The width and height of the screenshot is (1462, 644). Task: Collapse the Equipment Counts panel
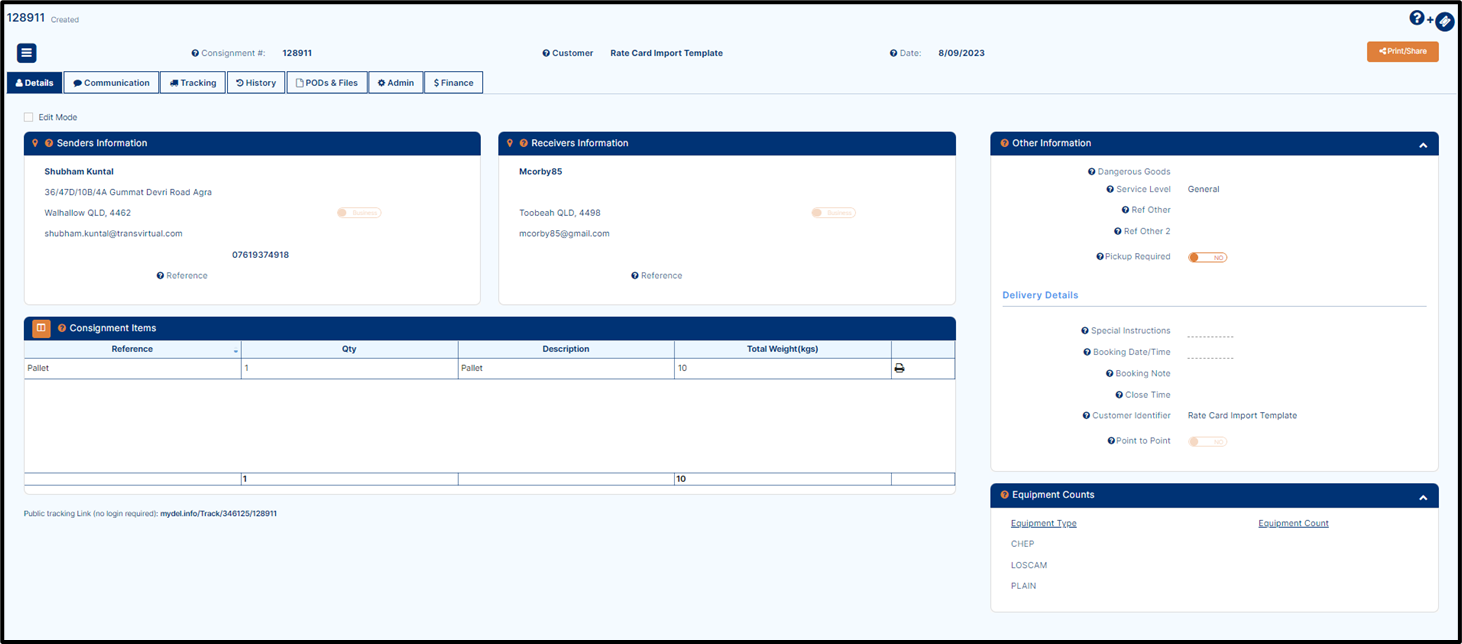pos(1422,496)
